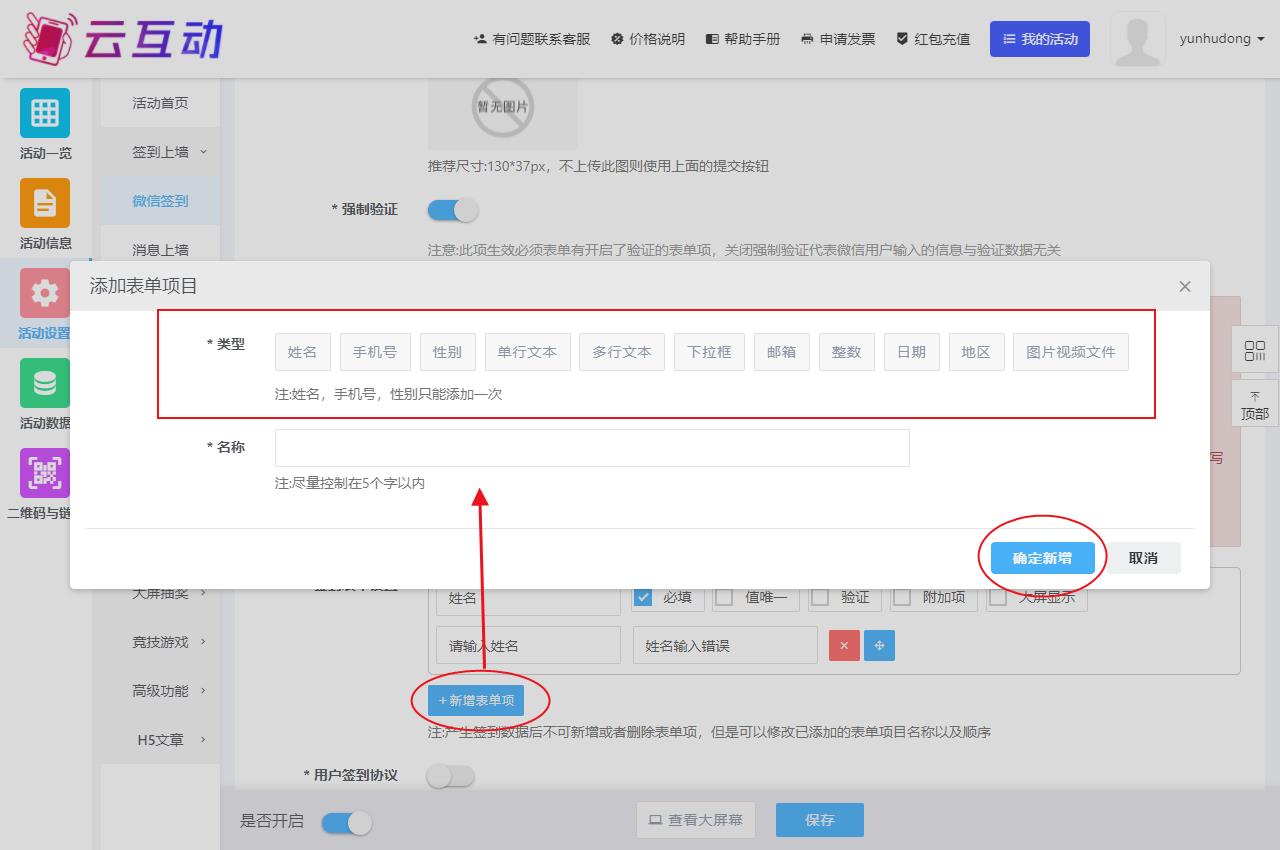This screenshot has width=1280, height=850.
Task: Uncheck the 必填 checkbox
Action: pyautogui.click(x=643, y=597)
